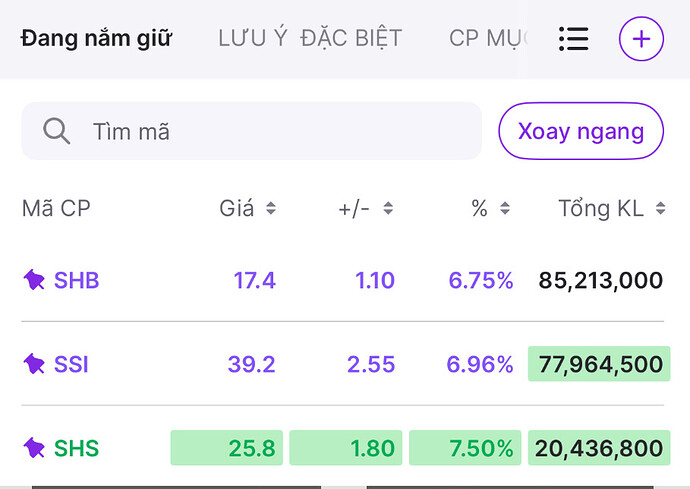Tap the pin icon beside SHB
The height and width of the screenshot is (489, 690).
(x=35, y=281)
